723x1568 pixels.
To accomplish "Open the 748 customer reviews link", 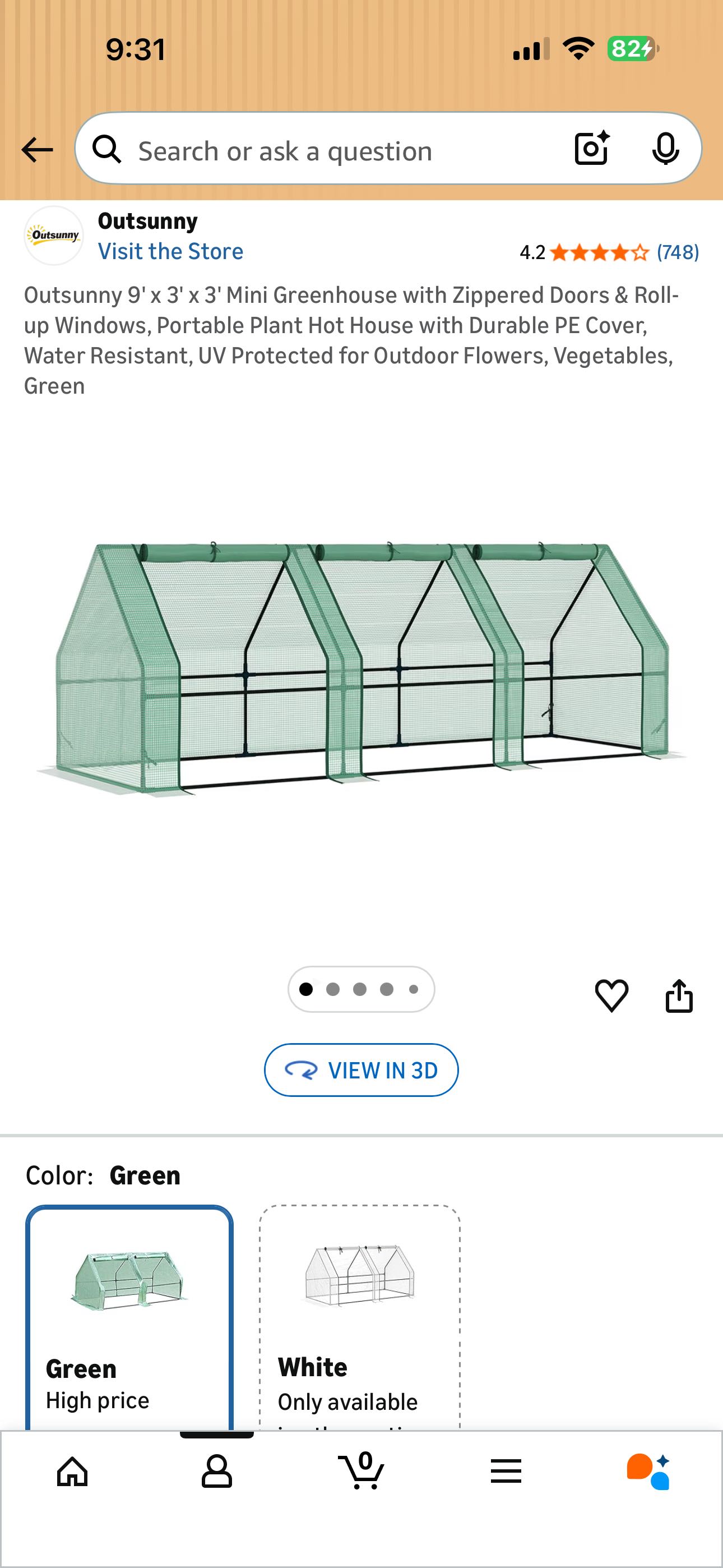I will (678, 252).
